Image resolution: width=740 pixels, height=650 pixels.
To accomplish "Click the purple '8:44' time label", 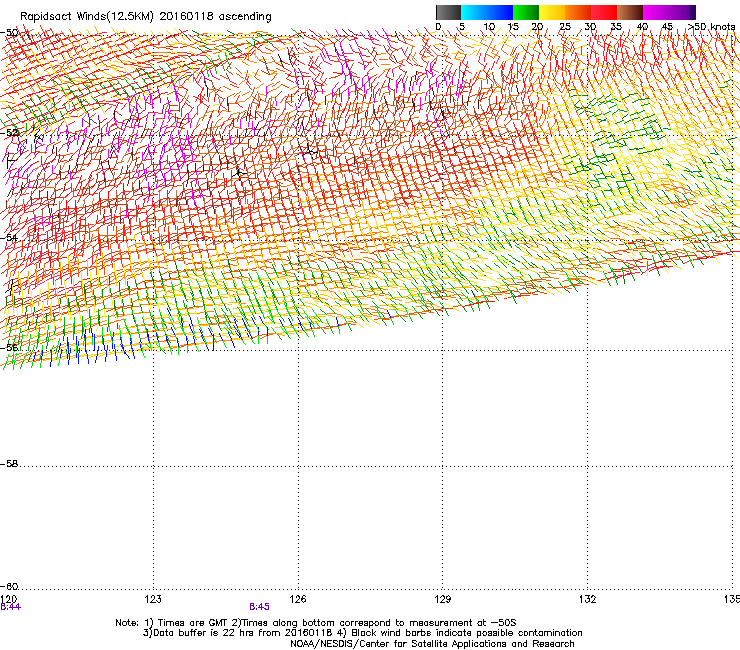I will [x=10, y=607].
